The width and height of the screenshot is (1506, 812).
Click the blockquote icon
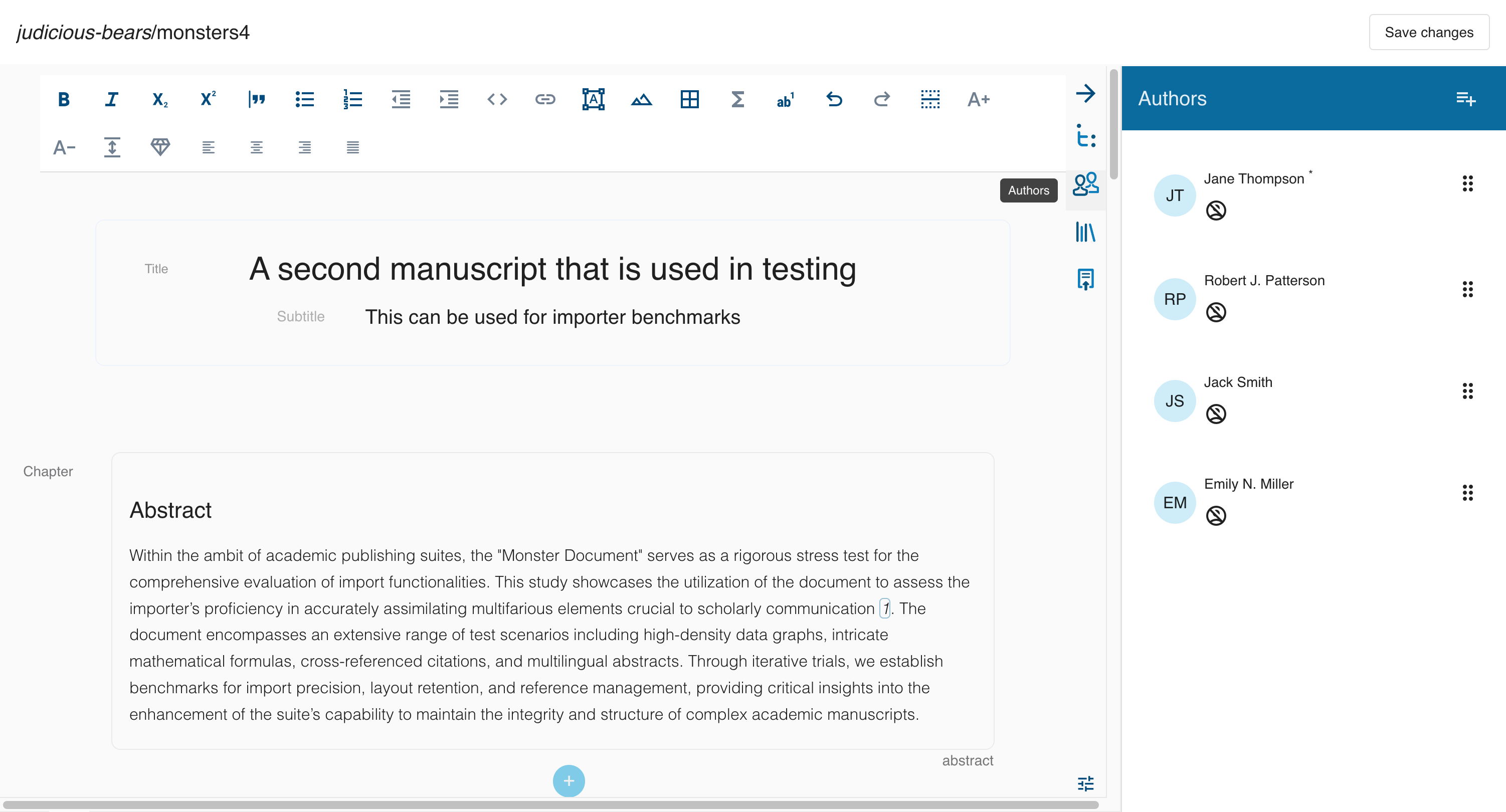256,99
